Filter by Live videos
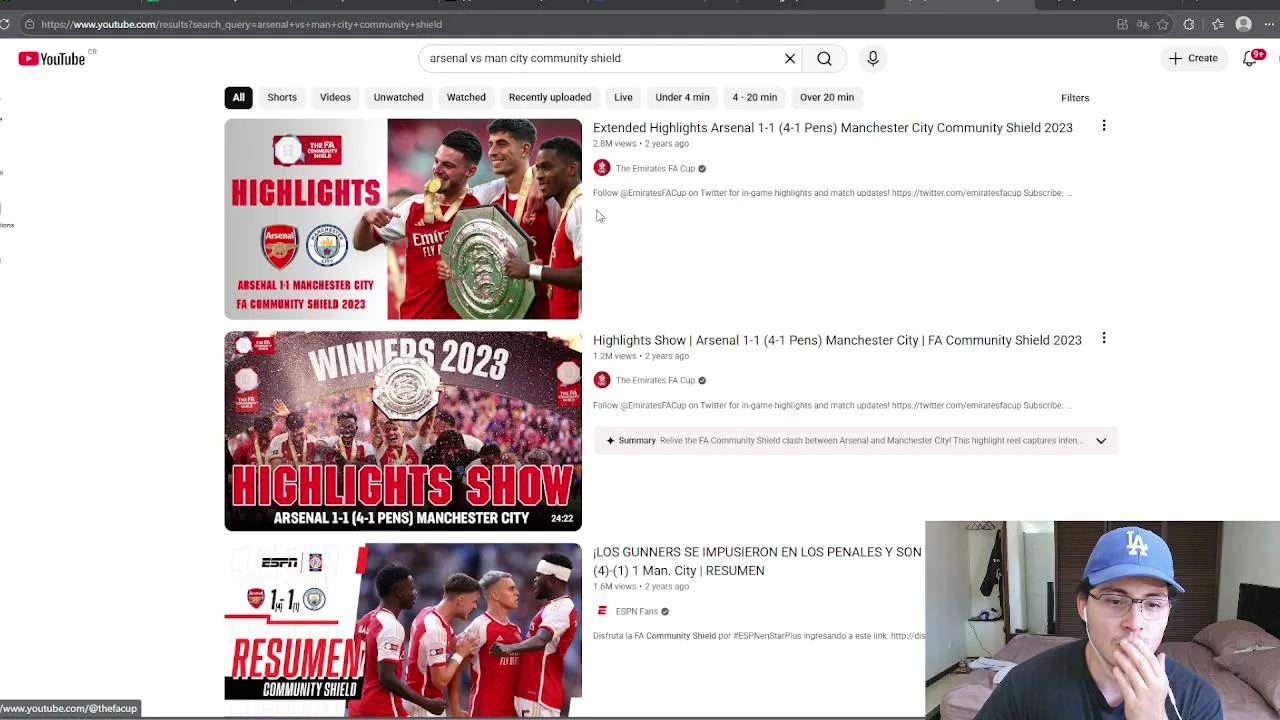Image resolution: width=1280 pixels, height=720 pixels. click(623, 97)
